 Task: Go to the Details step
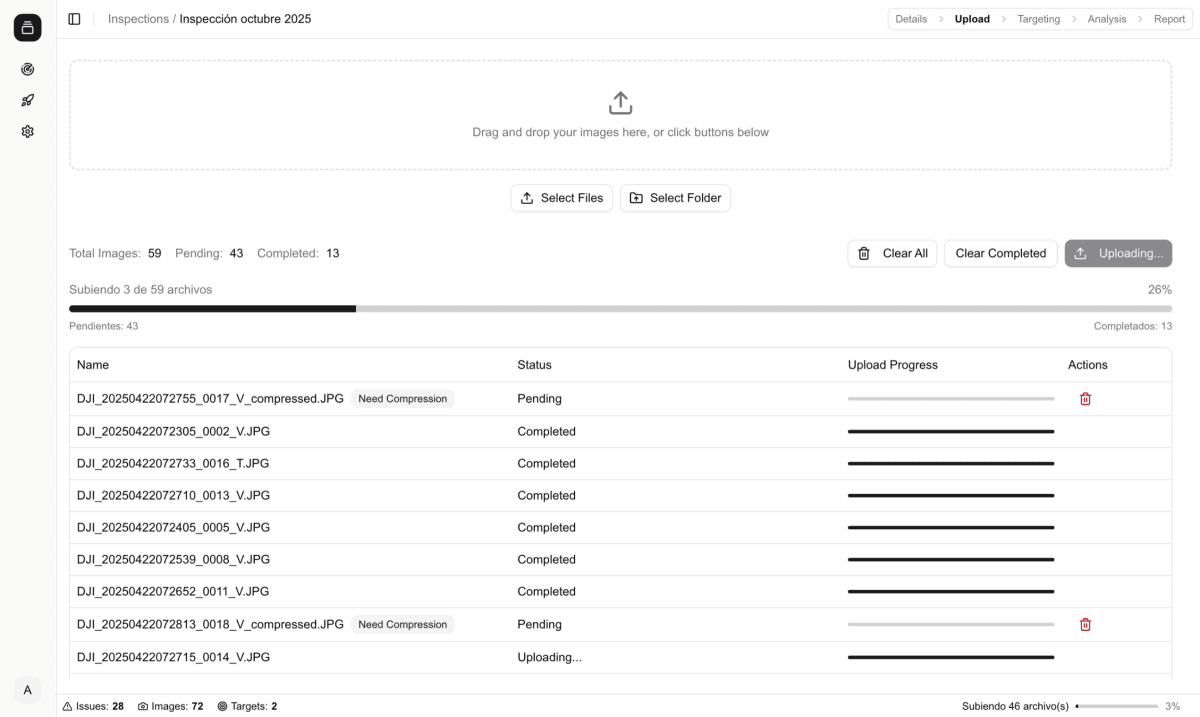pos(911,19)
